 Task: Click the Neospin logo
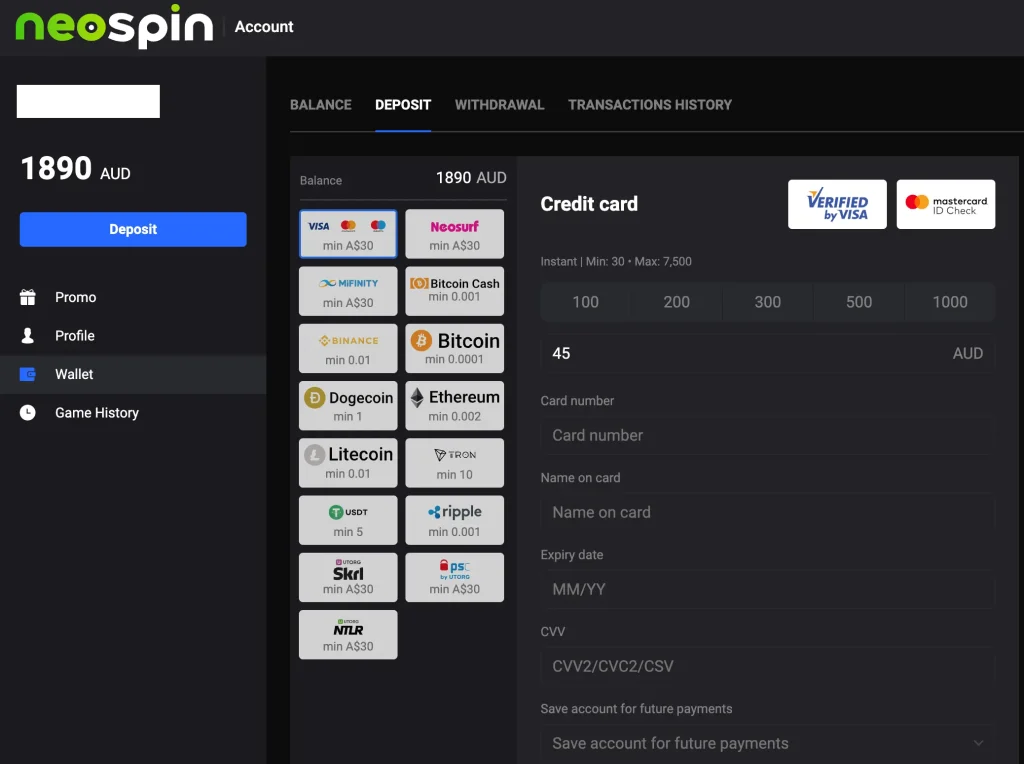coord(114,27)
